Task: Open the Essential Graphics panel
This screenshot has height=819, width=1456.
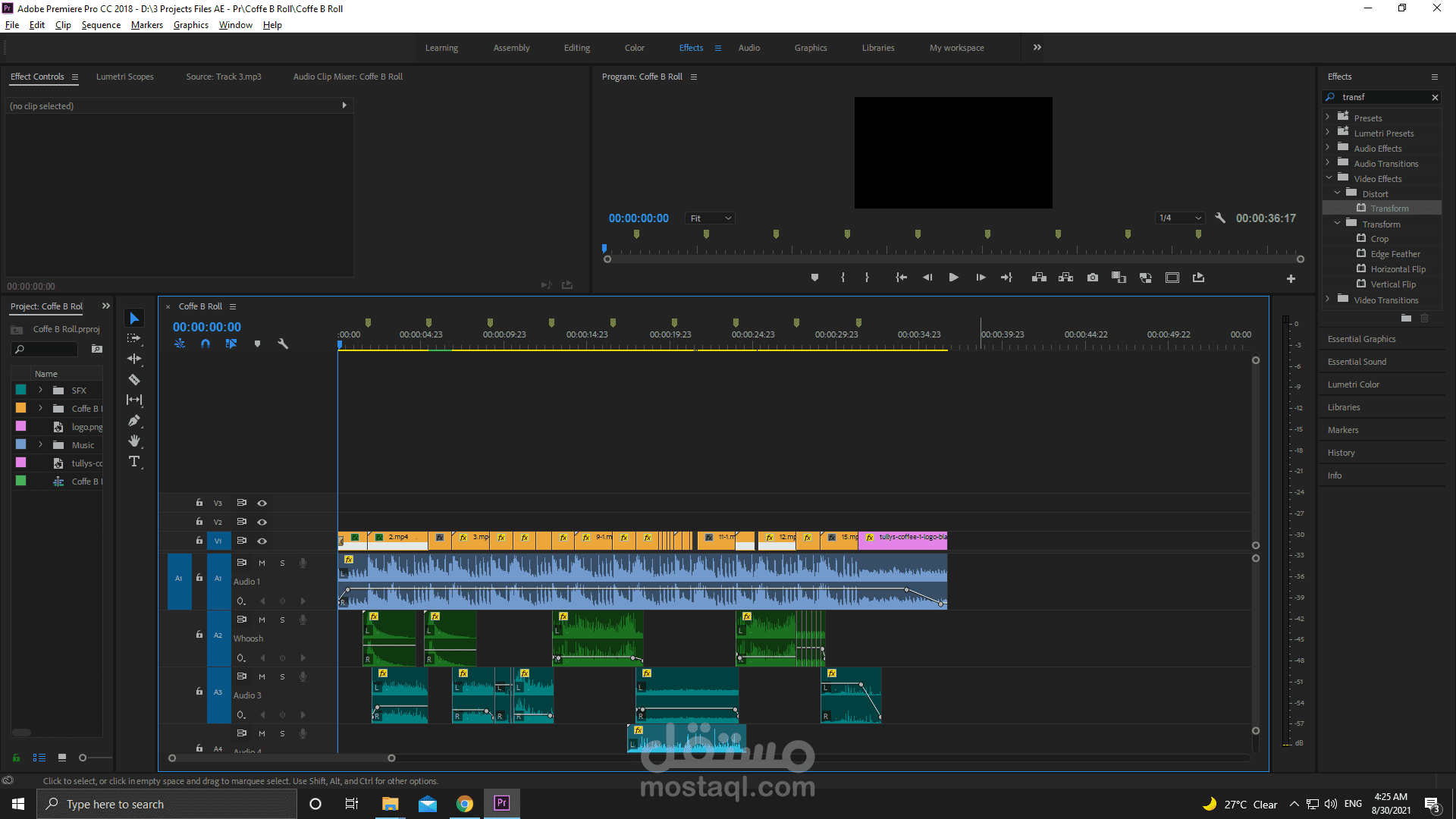Action: (x=1361, y=339)
